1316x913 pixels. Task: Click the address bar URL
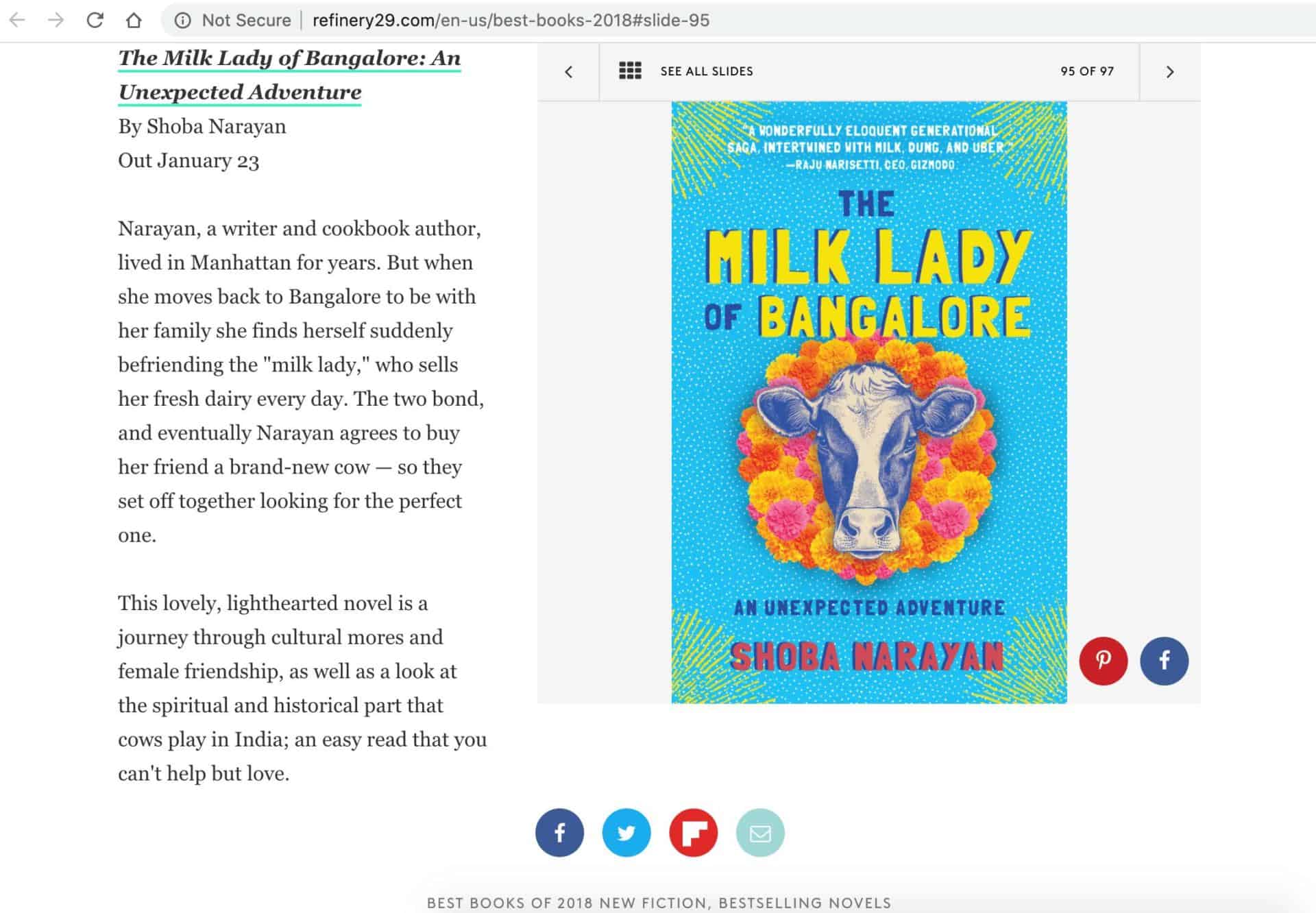(x=511, y=21)
